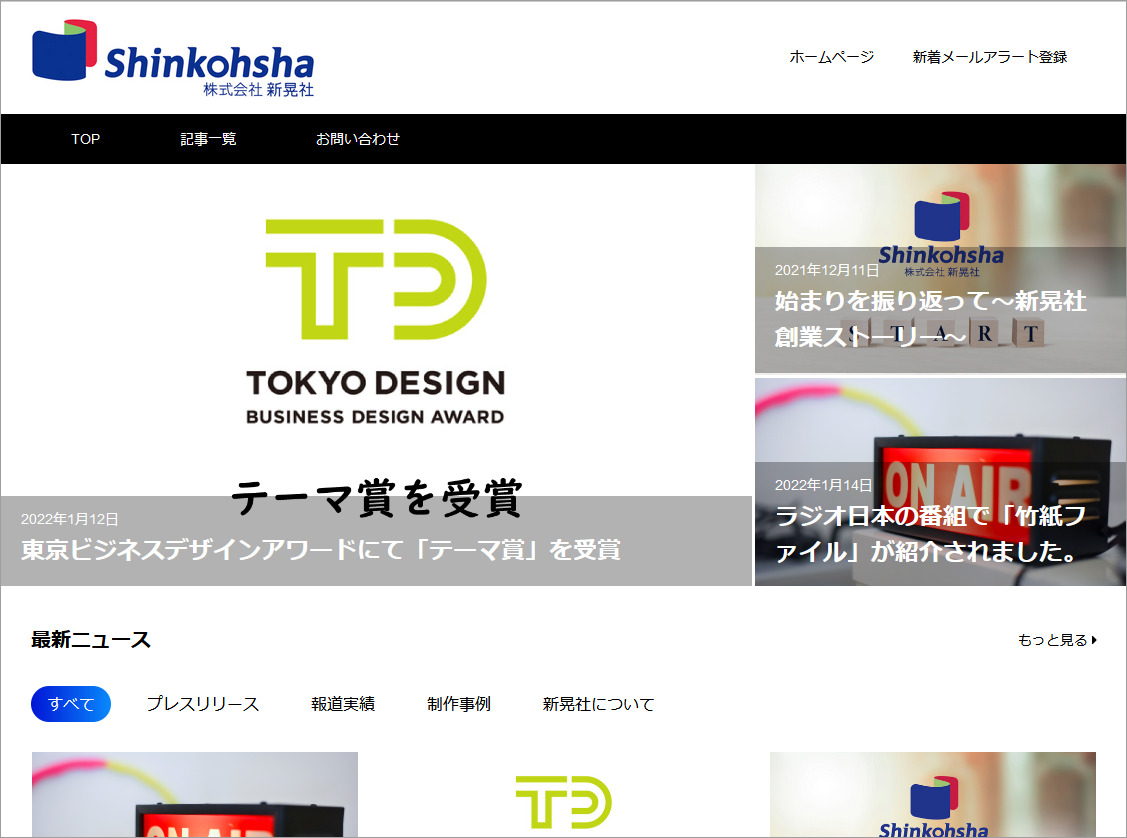Click the 2022年1月14日 date text

[x=823, y=485]
